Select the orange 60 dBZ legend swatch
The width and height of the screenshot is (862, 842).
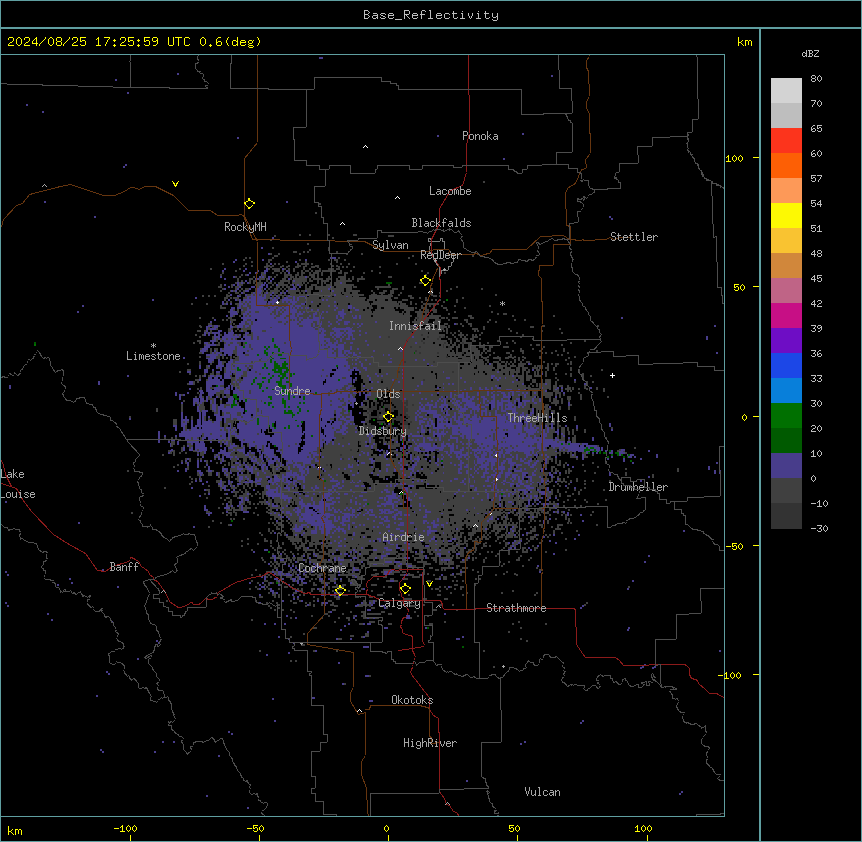pyautogui.click(x=786, y=165)
